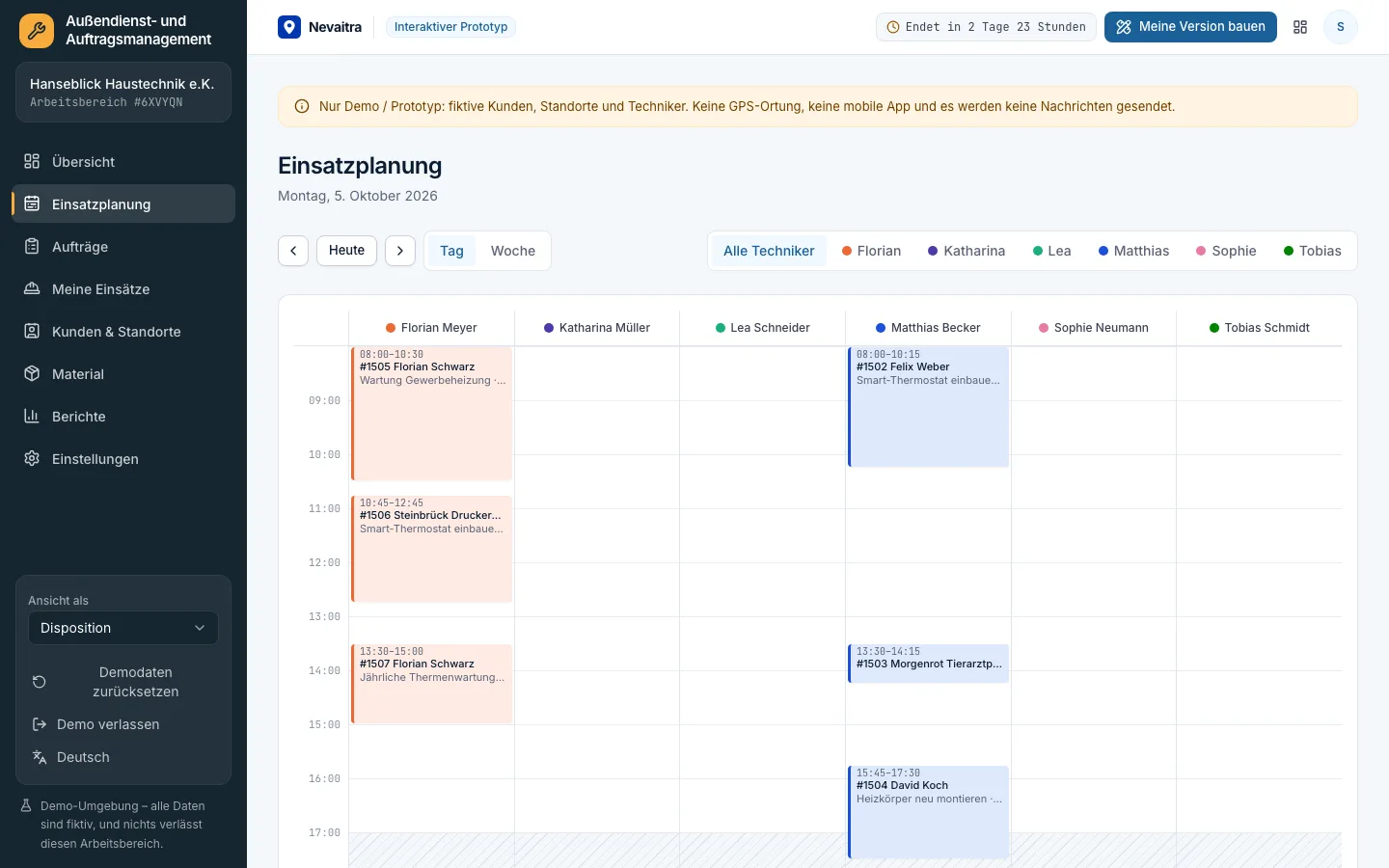1389x868 pixels.
Task: Click the Berichte chart icon
Action: click(x=32, y=416)
